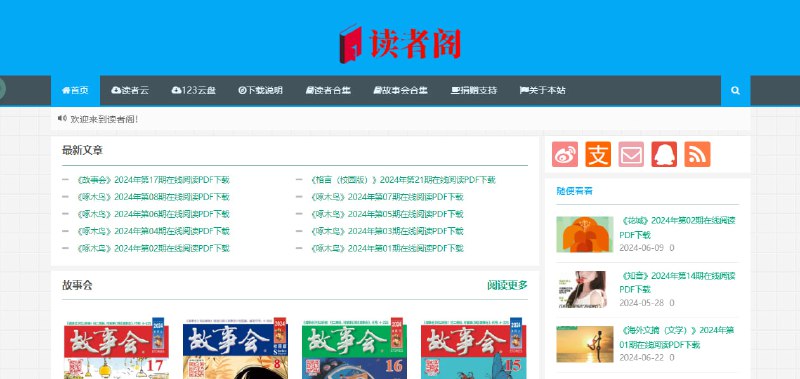
Task: Click the date 2024-06-09
Action: tap(641, 248)
